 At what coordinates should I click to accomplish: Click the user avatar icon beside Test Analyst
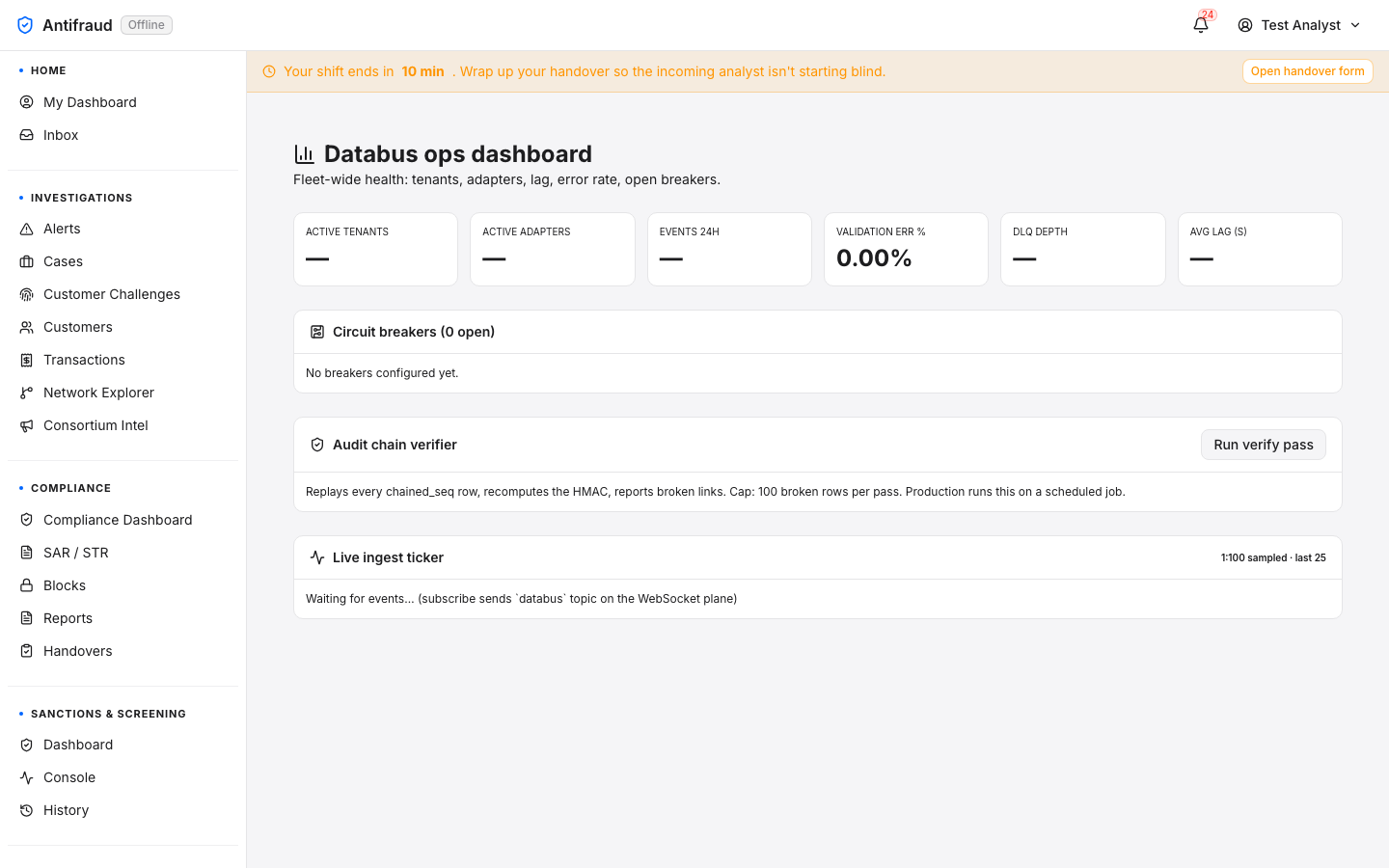tap(1245, 25)
